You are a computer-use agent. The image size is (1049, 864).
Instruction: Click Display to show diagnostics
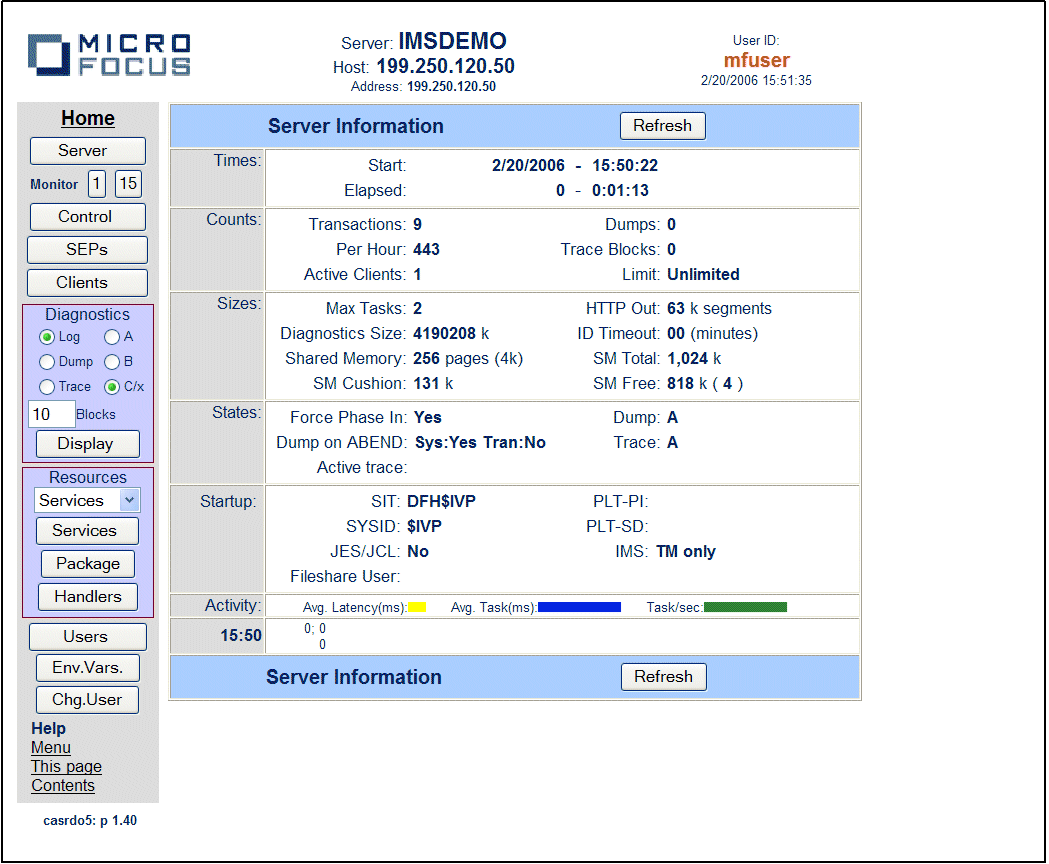pos(87,443)
